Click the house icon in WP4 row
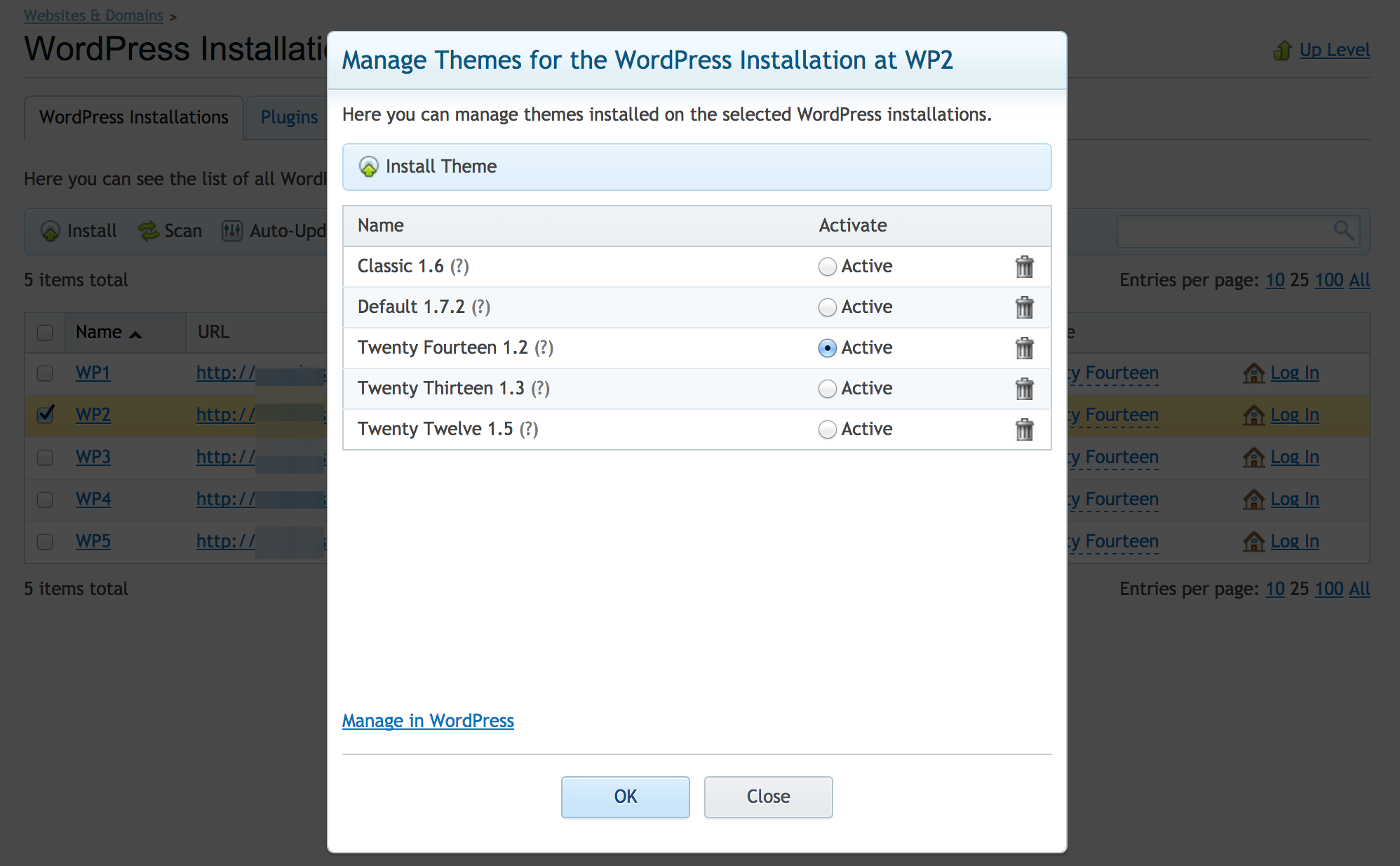This screenshot has height=866, width=1400. pos(1253,500)
